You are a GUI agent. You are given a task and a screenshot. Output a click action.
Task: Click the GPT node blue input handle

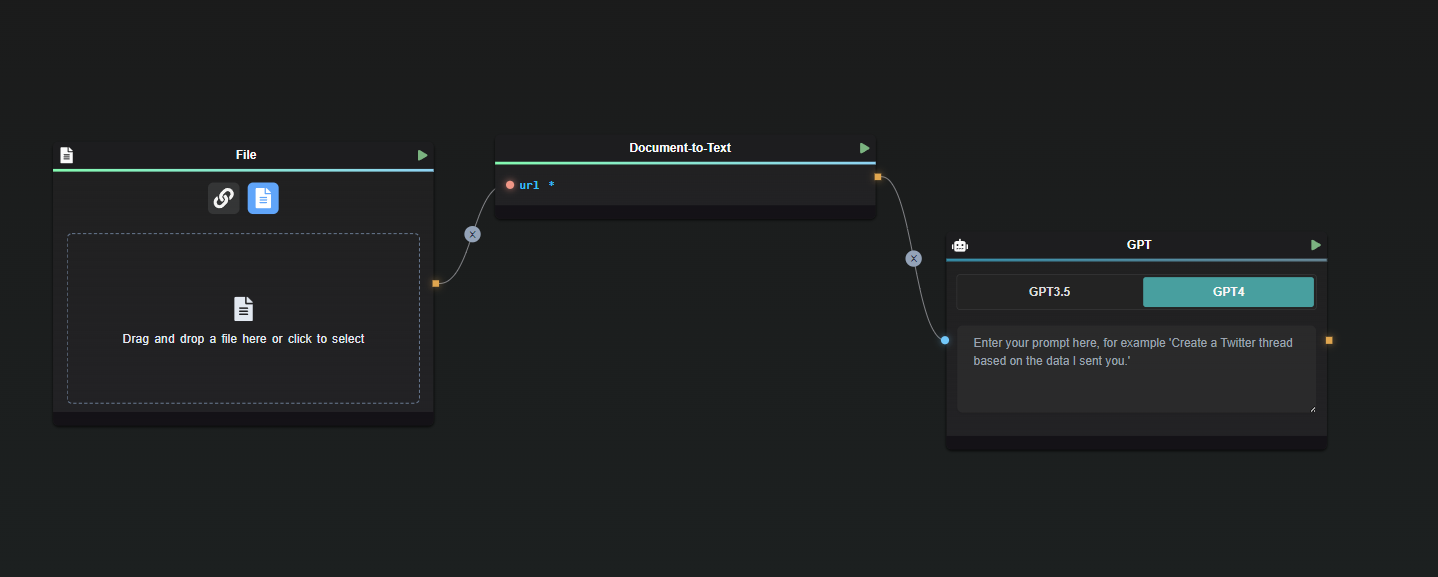point(945,340)
